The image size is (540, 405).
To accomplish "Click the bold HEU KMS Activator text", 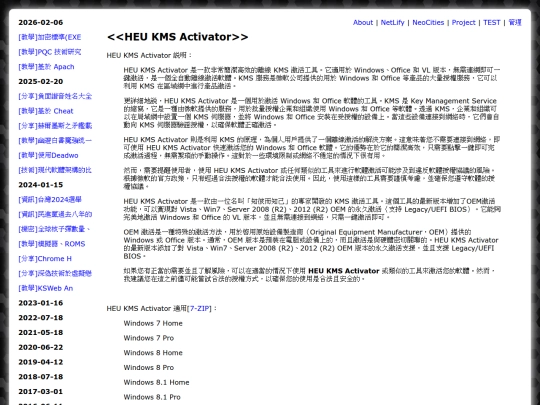I will point(344,271).
